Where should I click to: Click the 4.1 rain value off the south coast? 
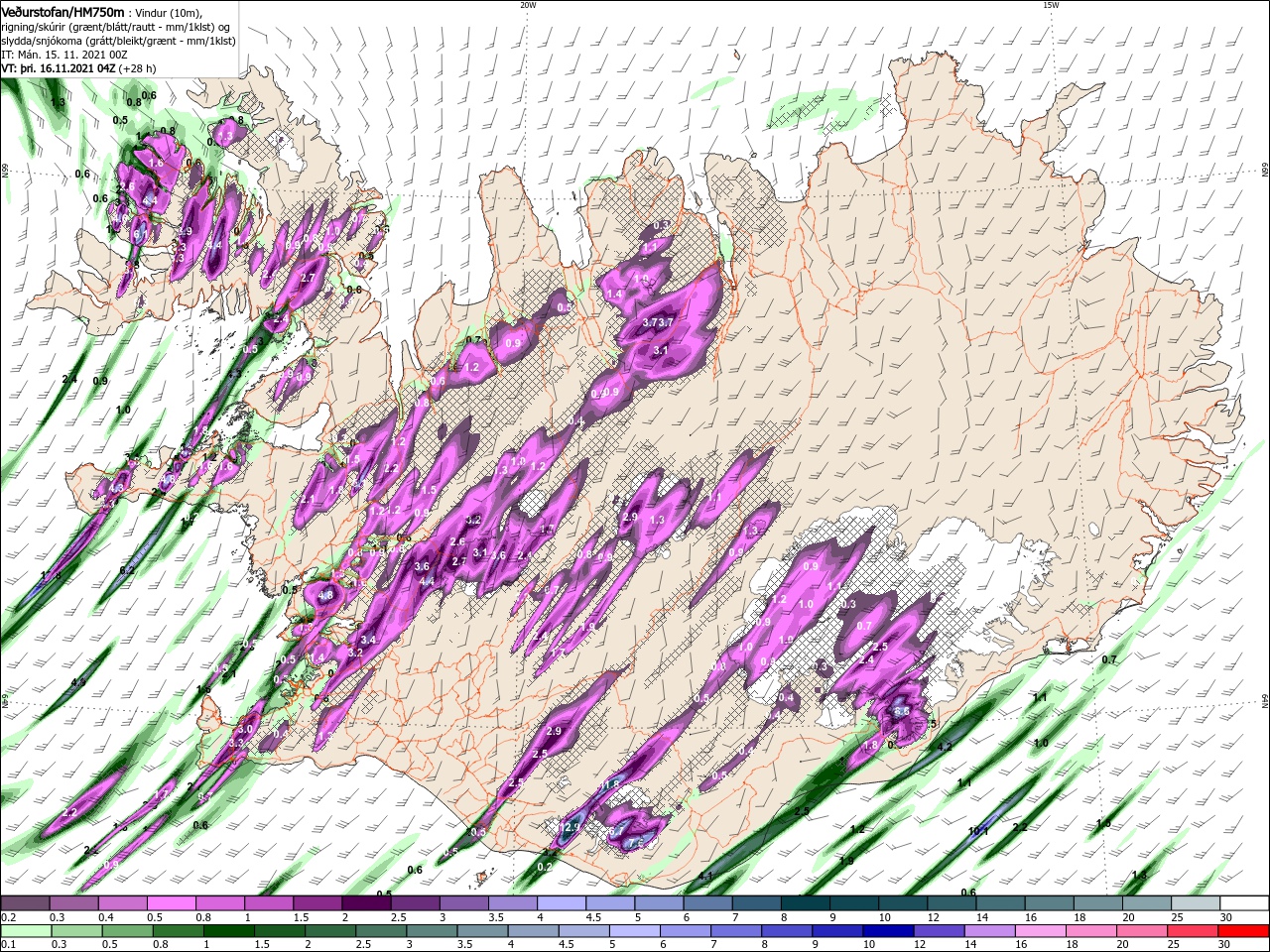706,876
